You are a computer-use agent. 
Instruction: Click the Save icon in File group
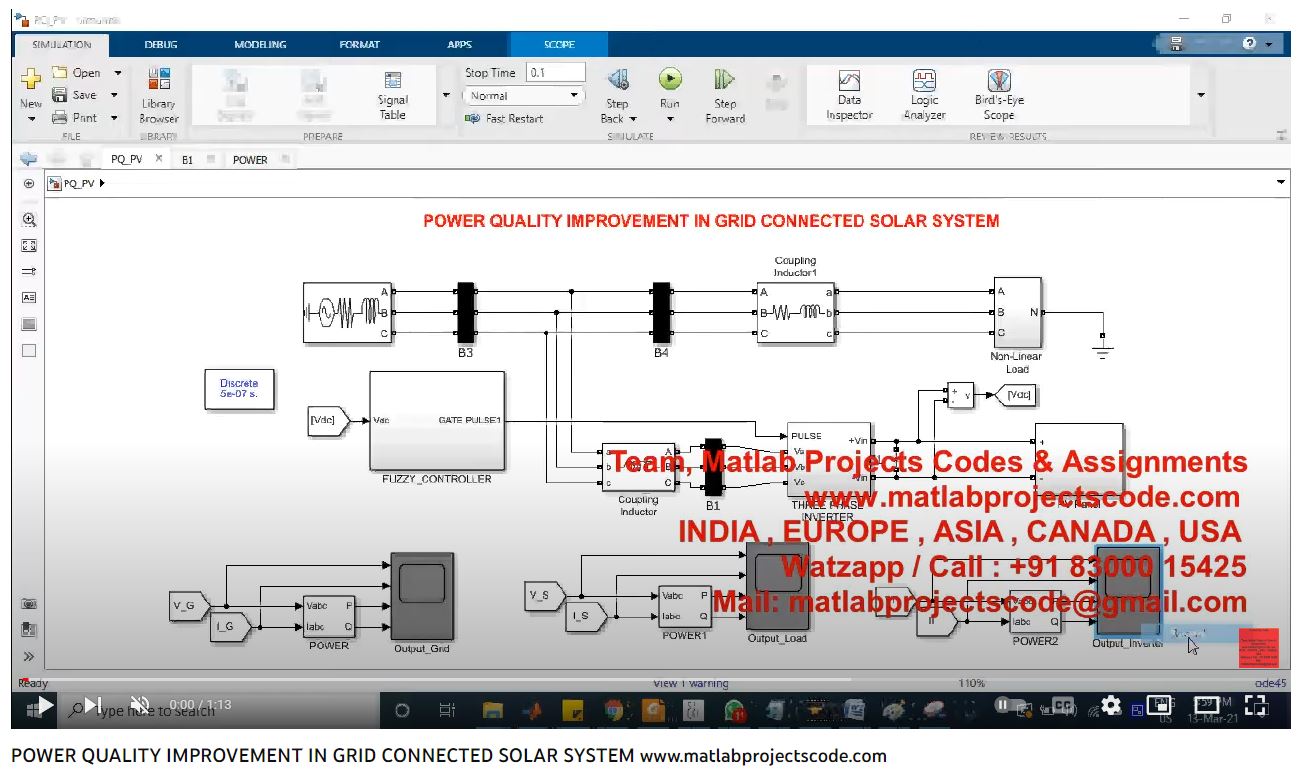click(60, 95)
